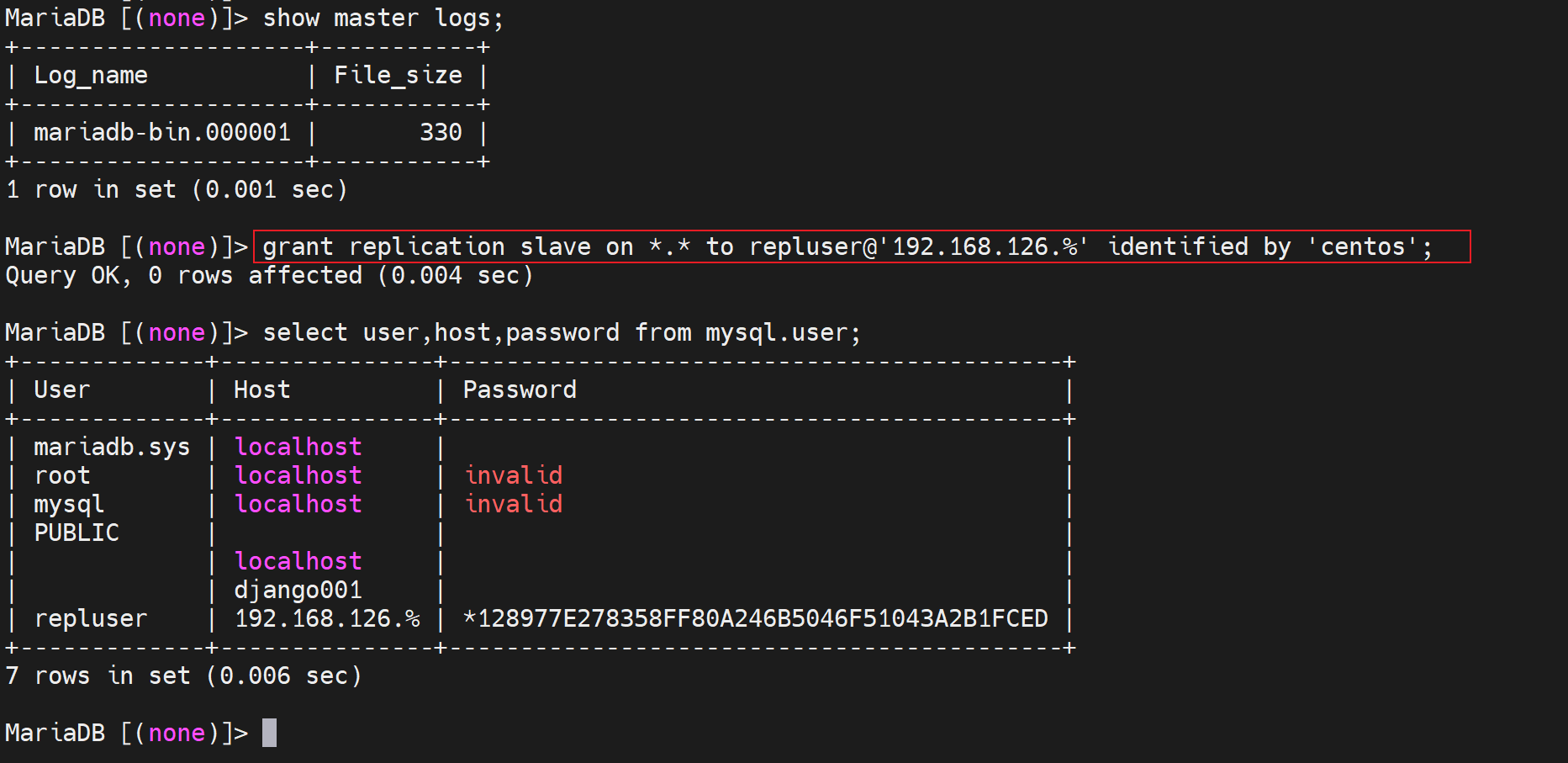Click the terminal cursor at the last prompt
This screenshot has width=1568, height=763.
point(269,733)
